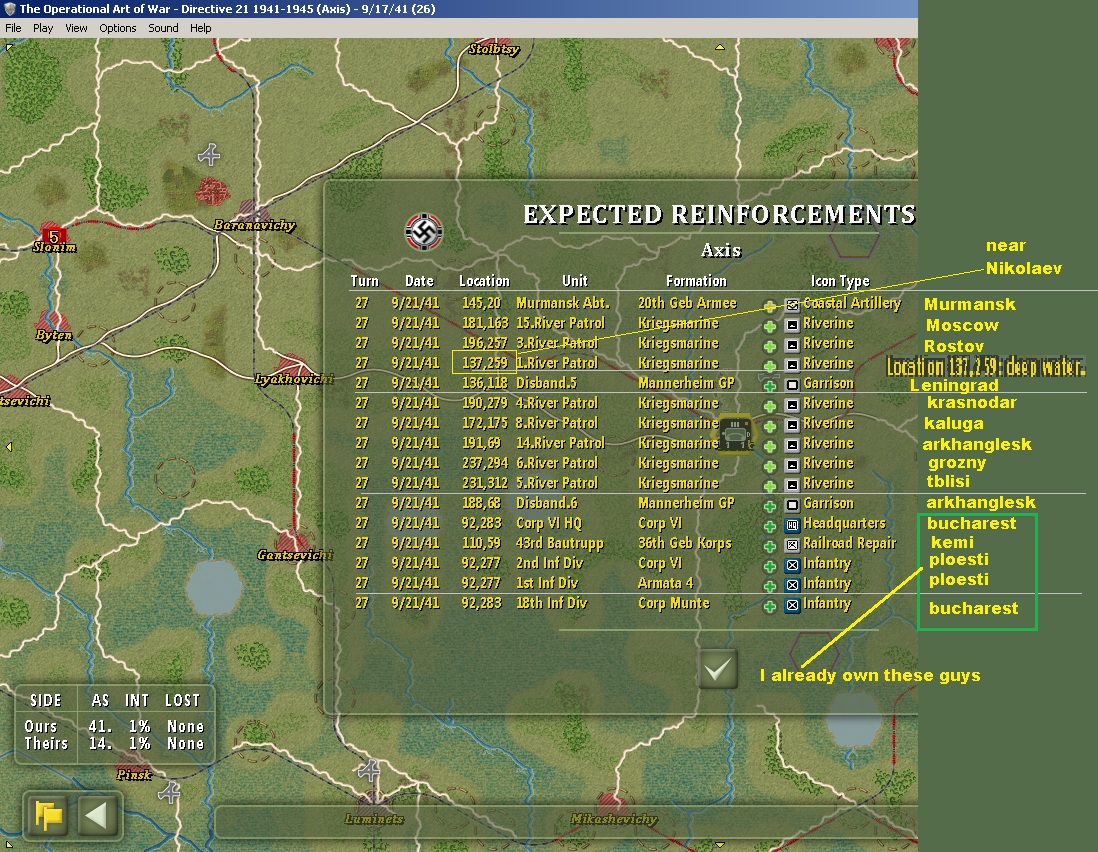Open the Play menu

[x=43, y=28]
